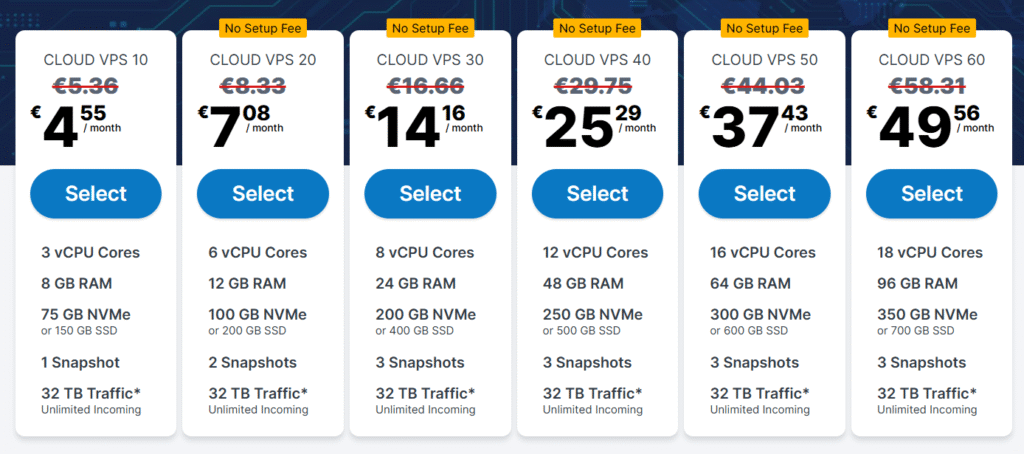The image size is (1024, 454).
Task: Click the 32 TB Traffic* note on VPS 60
Action: click(x=927, y=394)
